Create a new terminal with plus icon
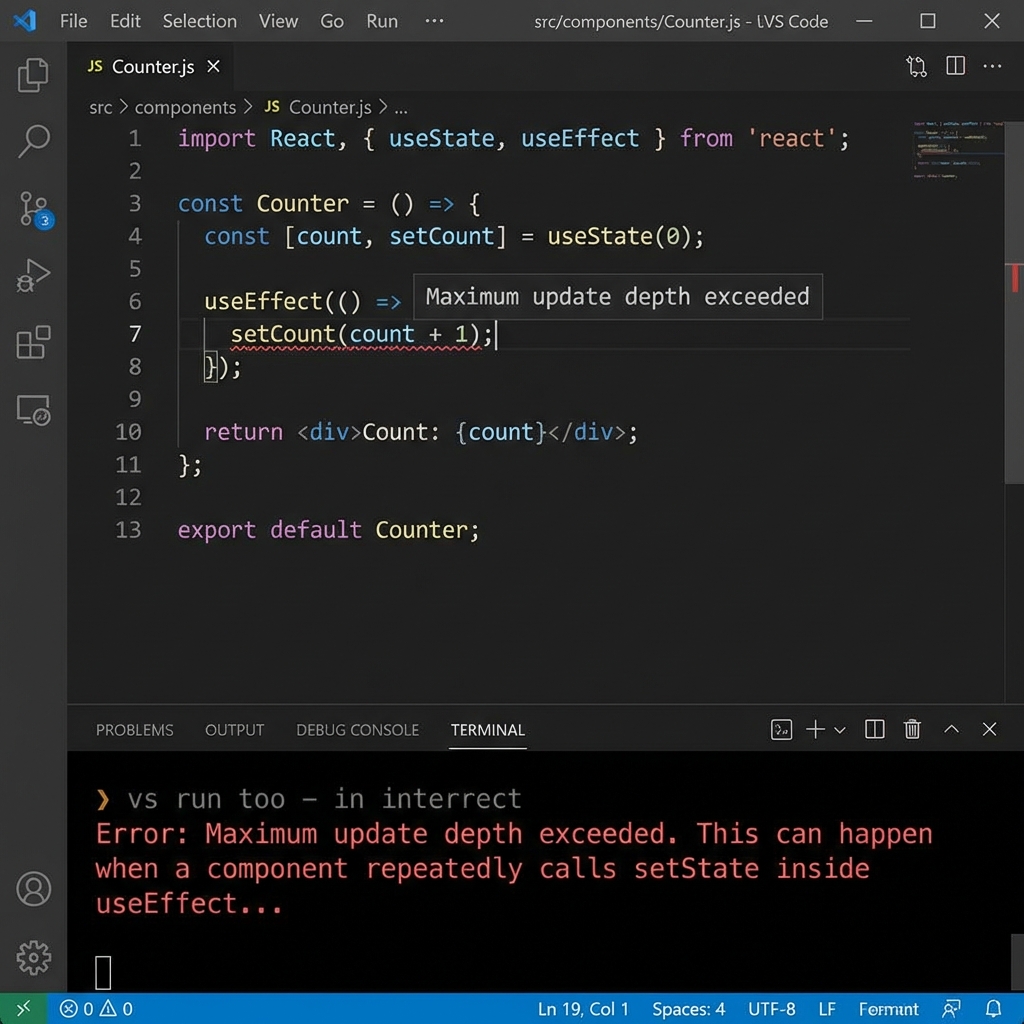Viewport: 1024px width, 1024px height. [816, 729]
